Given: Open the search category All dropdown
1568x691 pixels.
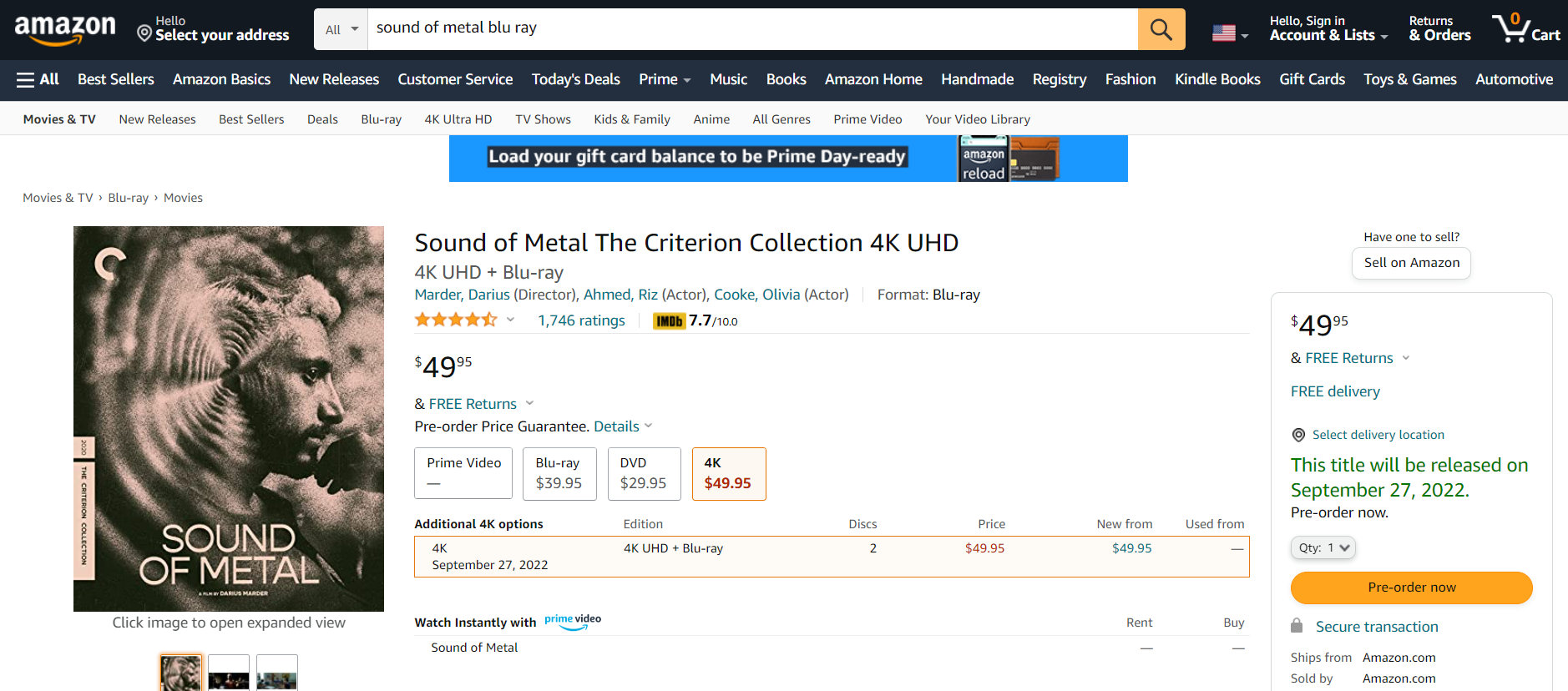Looking at the screenshot, I should (341, 30).
